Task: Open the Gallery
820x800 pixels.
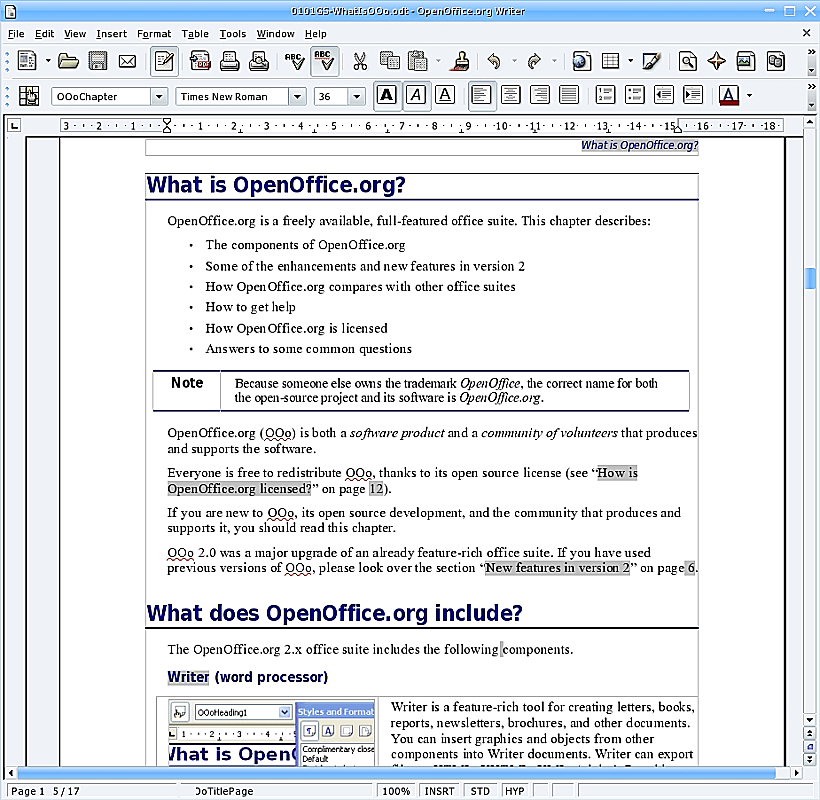Action: tap(744, 61)
